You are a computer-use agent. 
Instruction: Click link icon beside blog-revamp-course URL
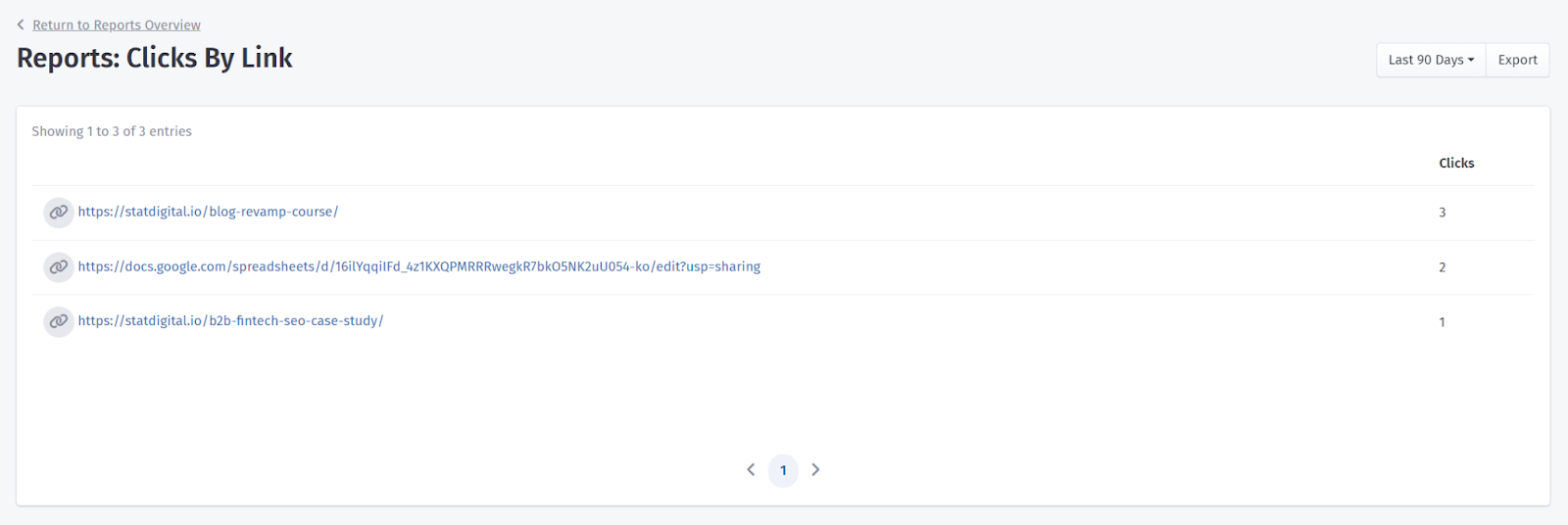tap(59, 212)
